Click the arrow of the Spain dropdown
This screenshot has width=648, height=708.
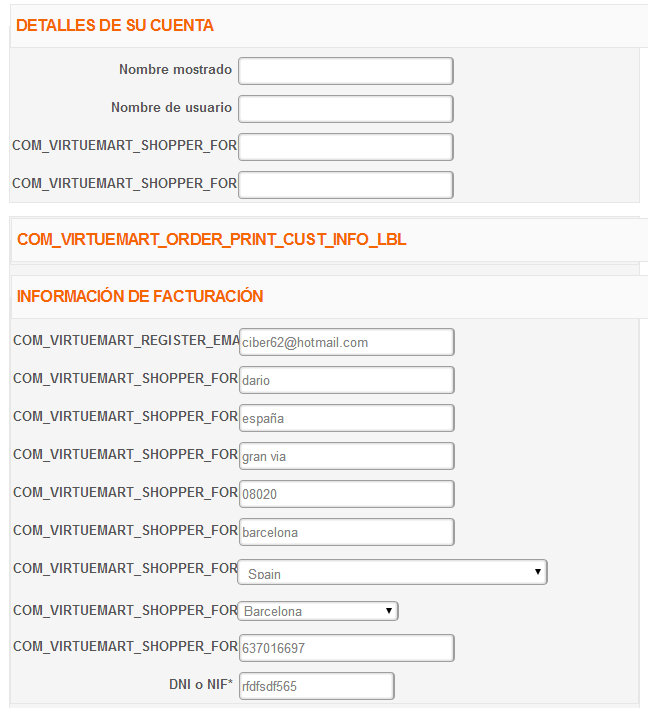tap(537, 572)
